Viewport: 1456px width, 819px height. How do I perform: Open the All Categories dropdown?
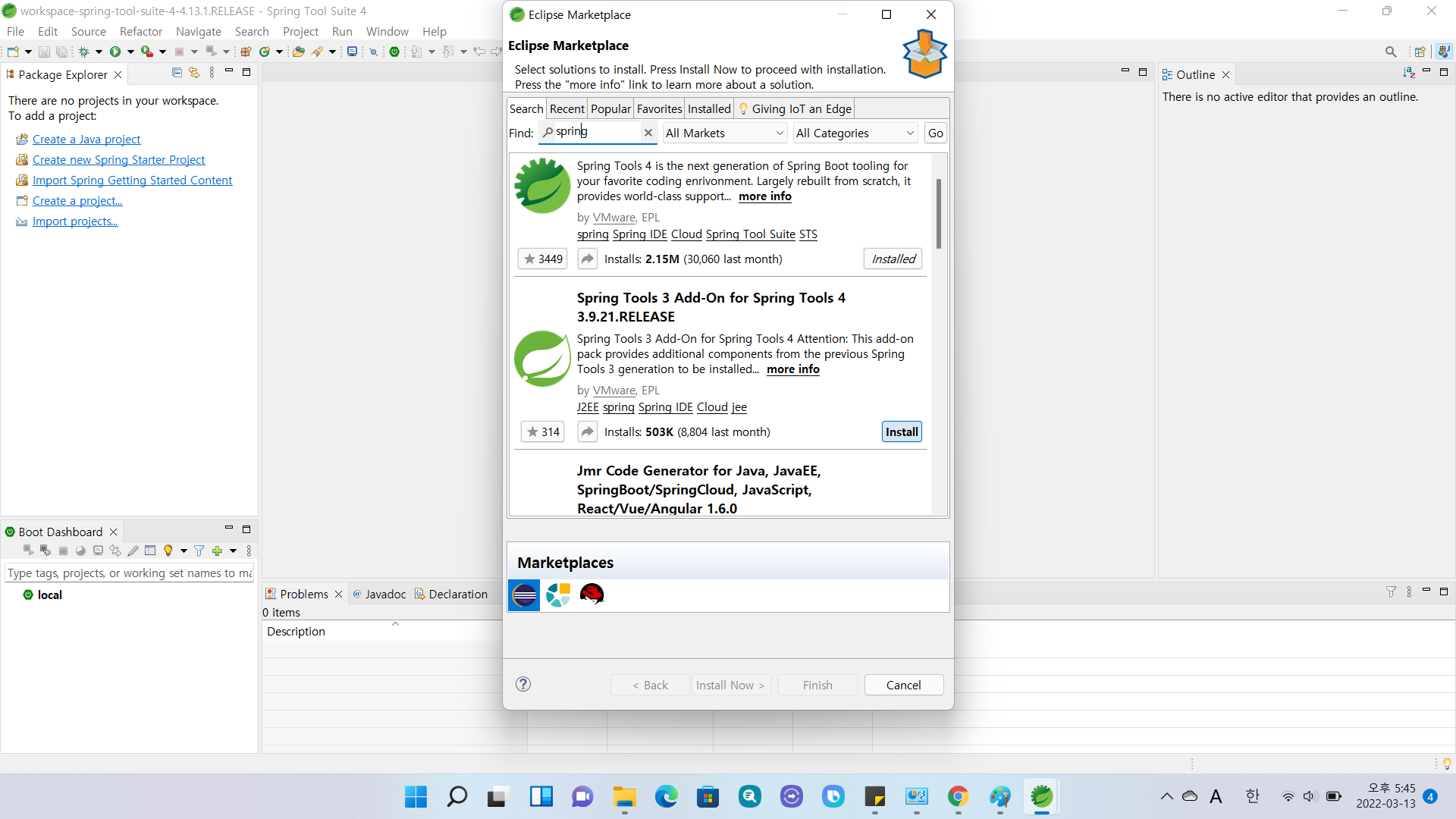pos(855,133)
